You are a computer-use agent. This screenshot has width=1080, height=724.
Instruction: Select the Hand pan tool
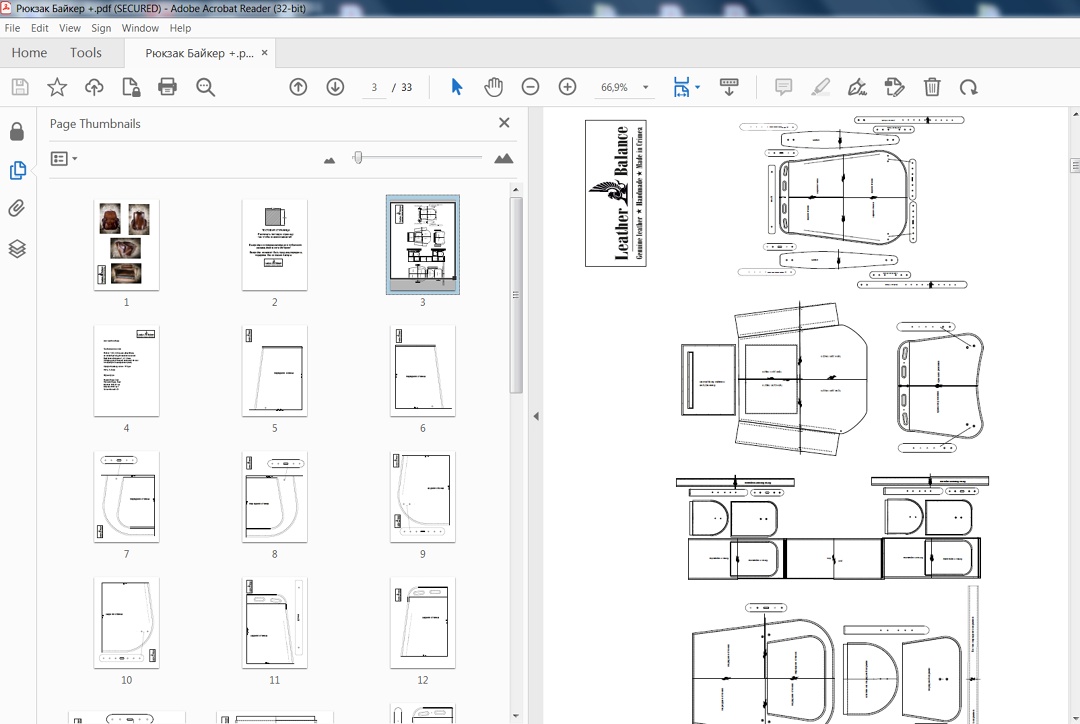[x=493, y=87]
